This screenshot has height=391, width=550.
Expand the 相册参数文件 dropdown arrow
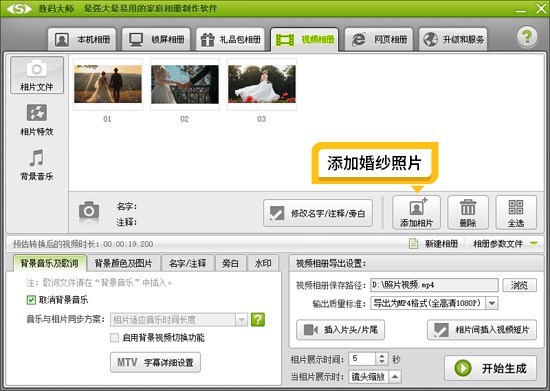(534, 243)
